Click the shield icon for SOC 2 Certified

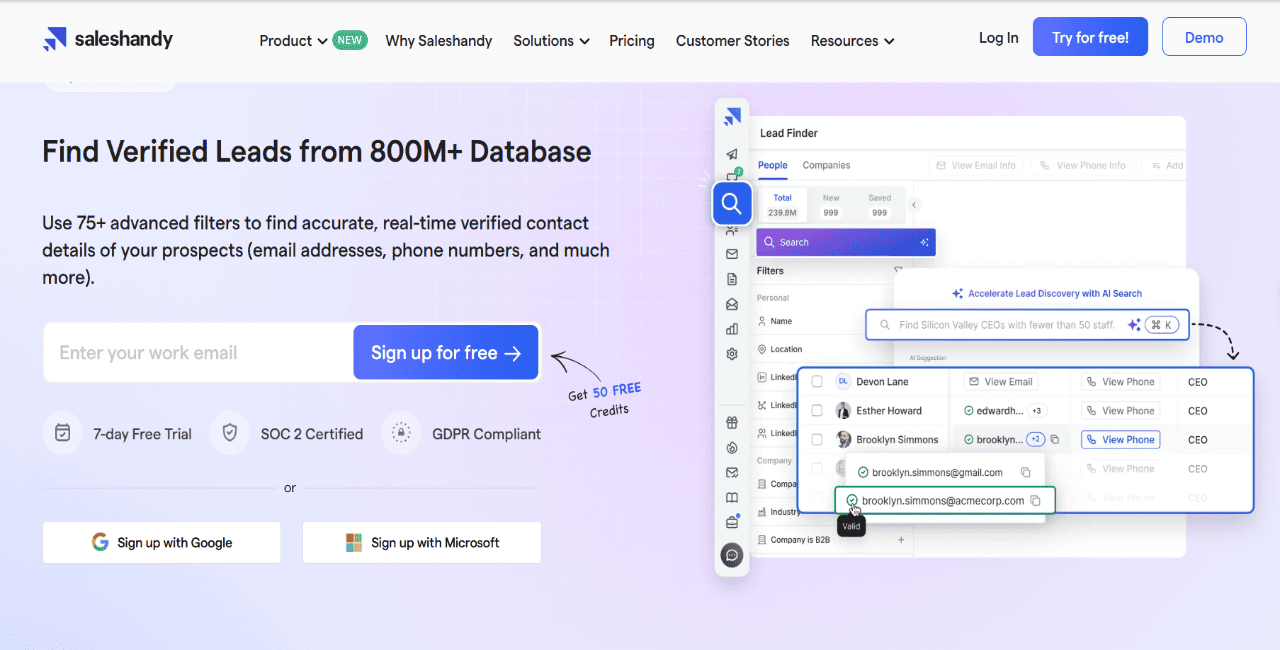point(230,433)
